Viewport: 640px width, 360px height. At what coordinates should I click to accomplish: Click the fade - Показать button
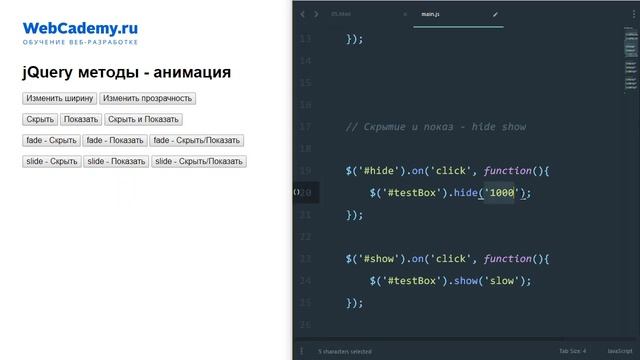pyautogui.click(x=115, y=140)
